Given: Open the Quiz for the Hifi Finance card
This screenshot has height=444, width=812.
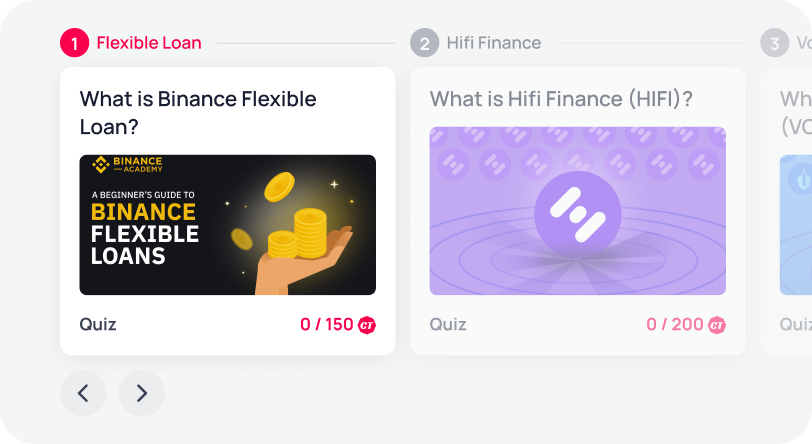Looking at the screenshot, I should (x=448, y=324).
